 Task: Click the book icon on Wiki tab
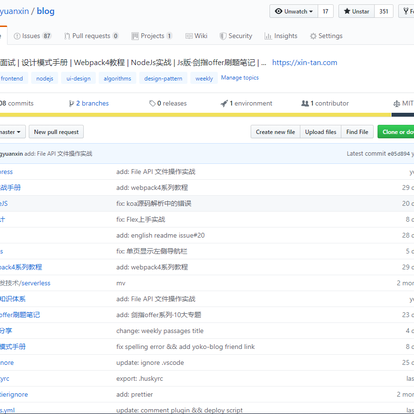(189, 36)
